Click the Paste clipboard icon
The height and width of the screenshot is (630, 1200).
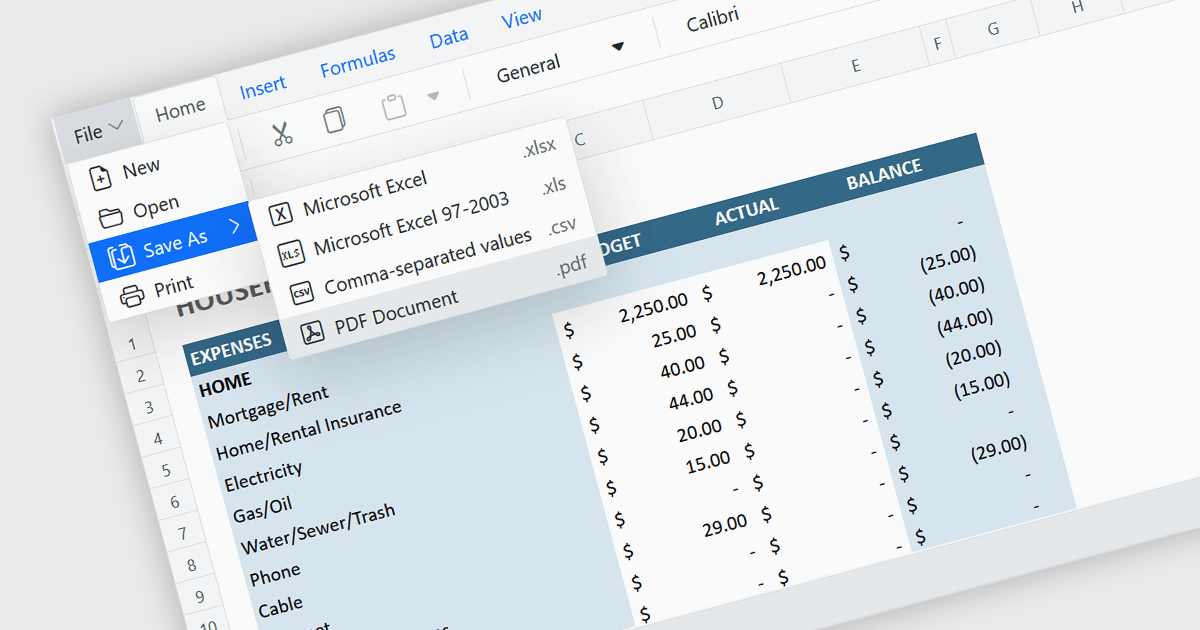[x=393, y=107]
